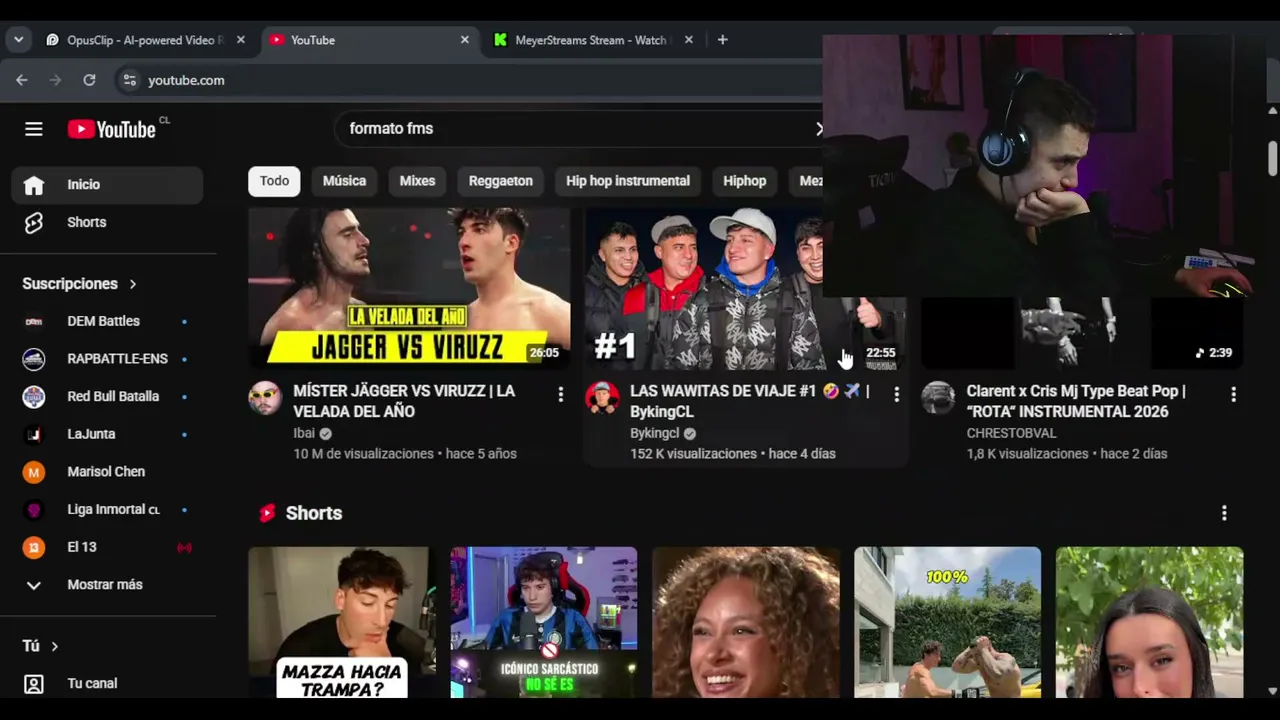
Task: Select the 'Todo' filter chip
Action: (x=274, y=181)
